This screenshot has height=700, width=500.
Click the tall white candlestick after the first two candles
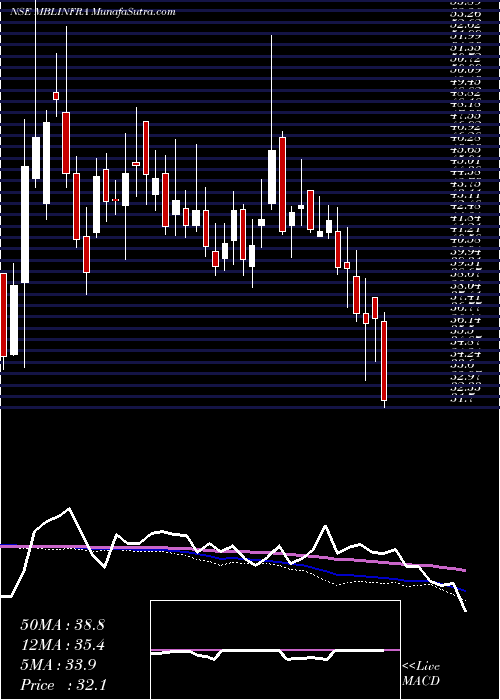tap(25, 224)
